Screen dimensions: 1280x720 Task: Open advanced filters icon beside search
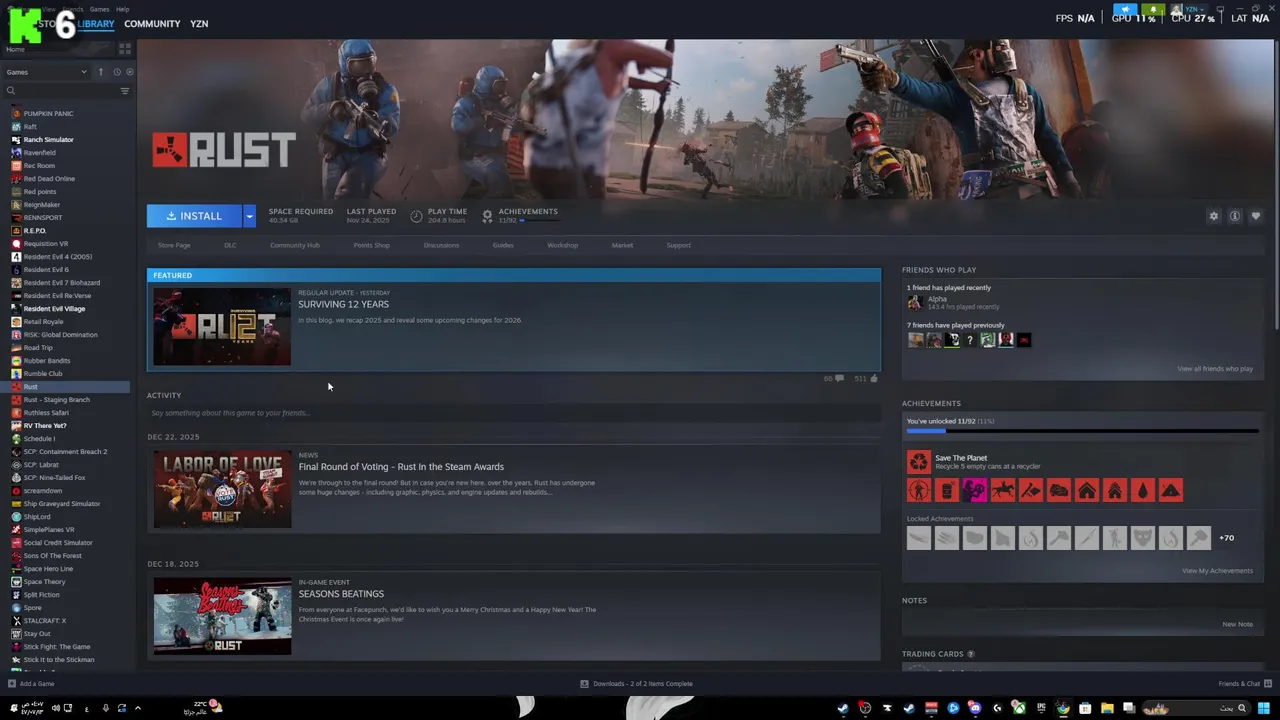tap(125, 91)
